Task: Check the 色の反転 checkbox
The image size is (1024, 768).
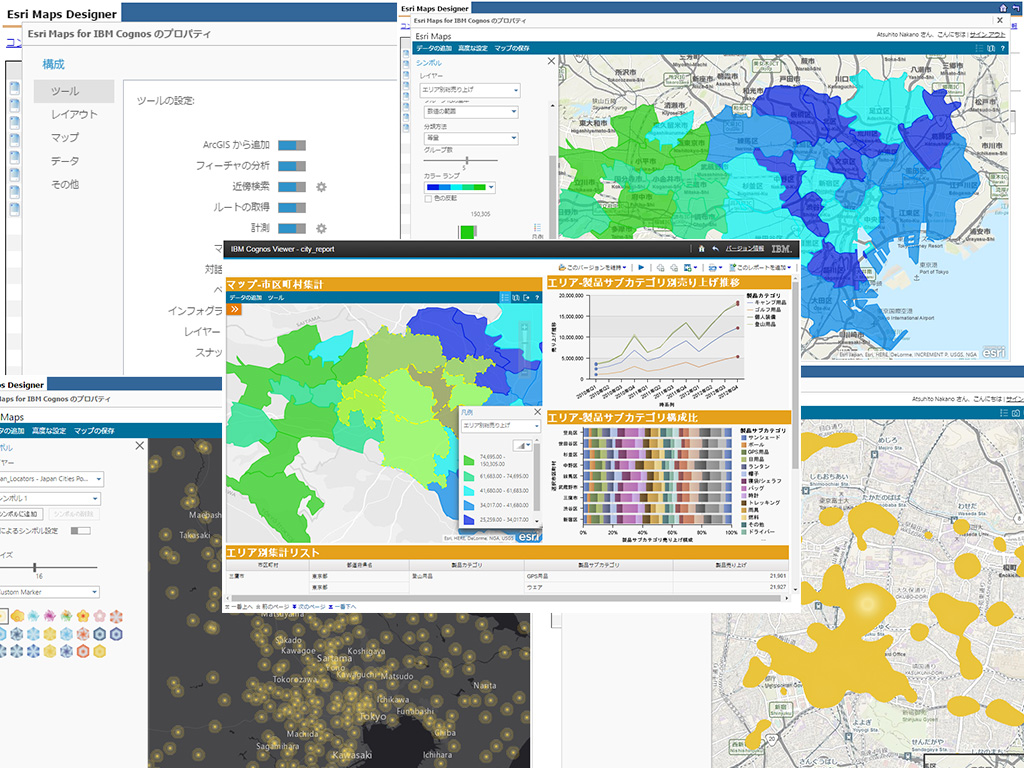Action: coord(428,198)
